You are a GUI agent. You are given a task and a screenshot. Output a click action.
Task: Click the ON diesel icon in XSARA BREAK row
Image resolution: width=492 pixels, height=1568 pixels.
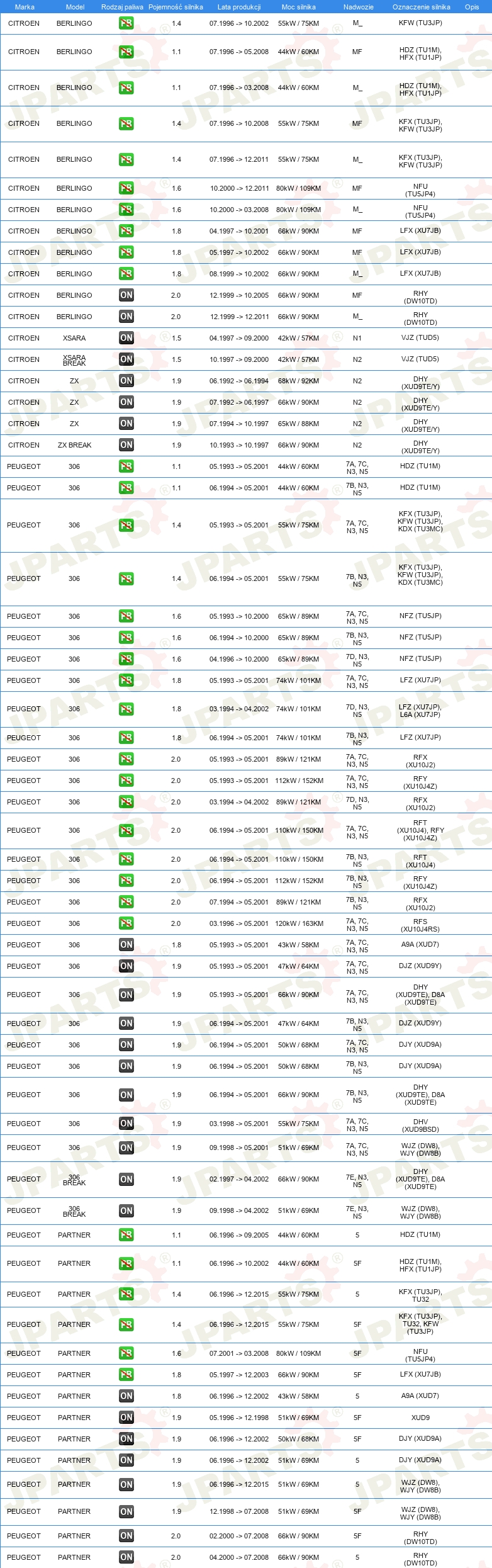pyautogui.click(x=126, y=359)
